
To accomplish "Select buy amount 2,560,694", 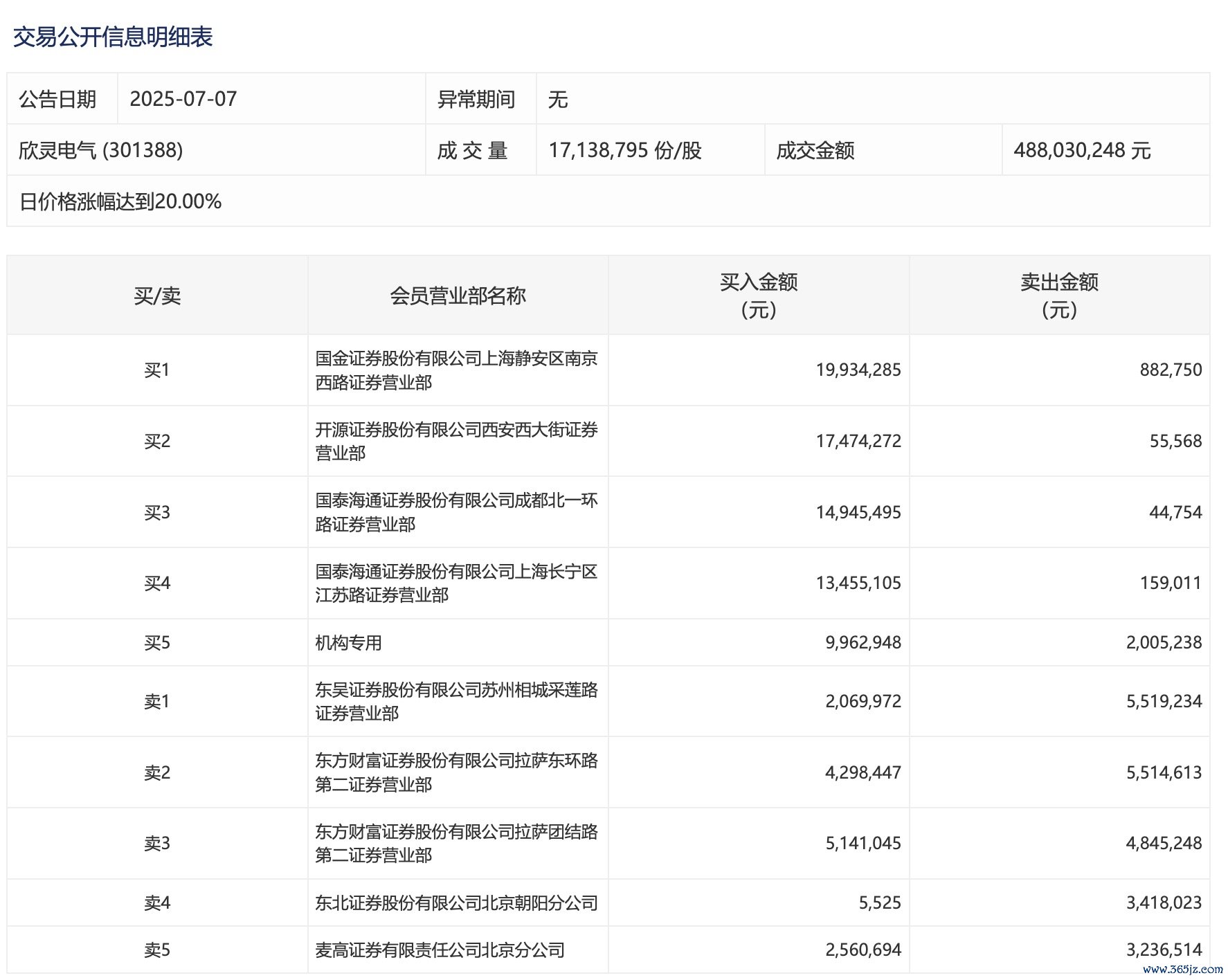I will pos(863,950).
